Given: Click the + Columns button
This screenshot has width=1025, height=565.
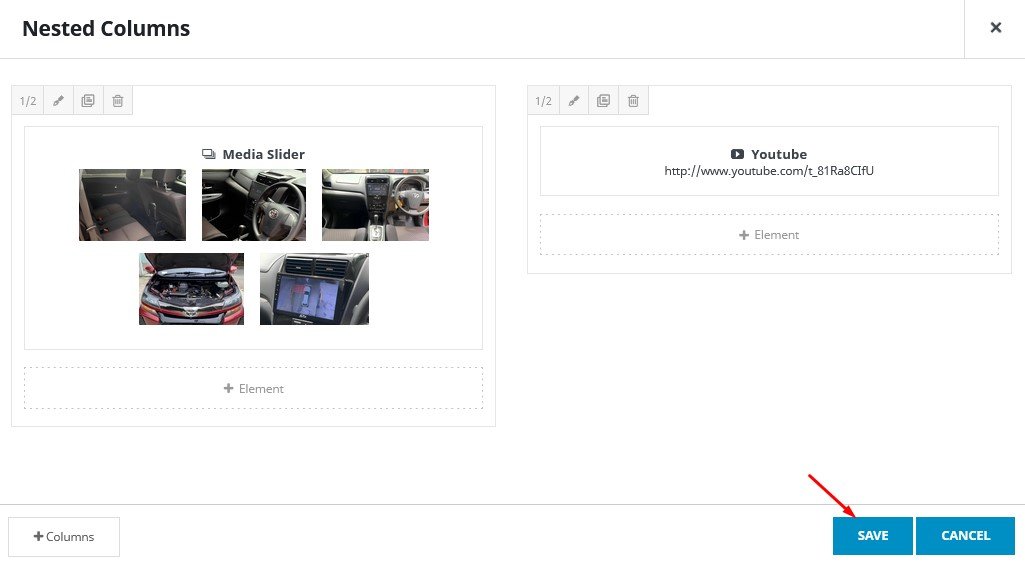Looking at the screenshot, I should point(64,537).
